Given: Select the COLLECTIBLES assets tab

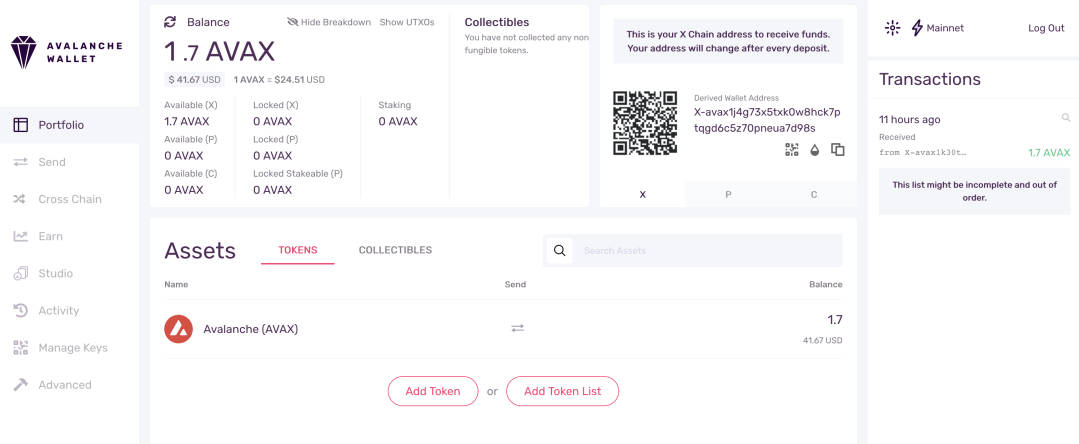Looking at the screenshot, I should click(x=396, y=251).
